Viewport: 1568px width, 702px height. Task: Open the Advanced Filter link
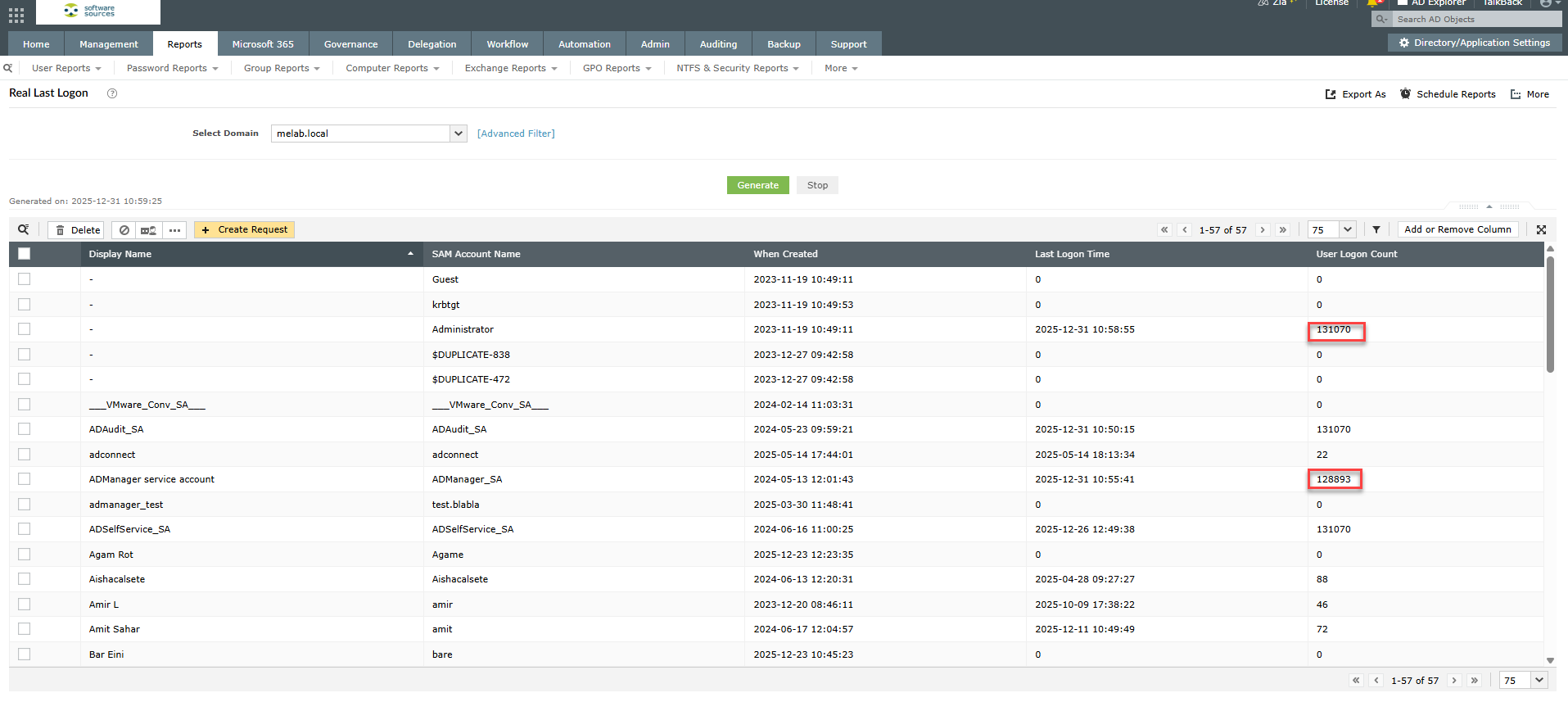516,134
